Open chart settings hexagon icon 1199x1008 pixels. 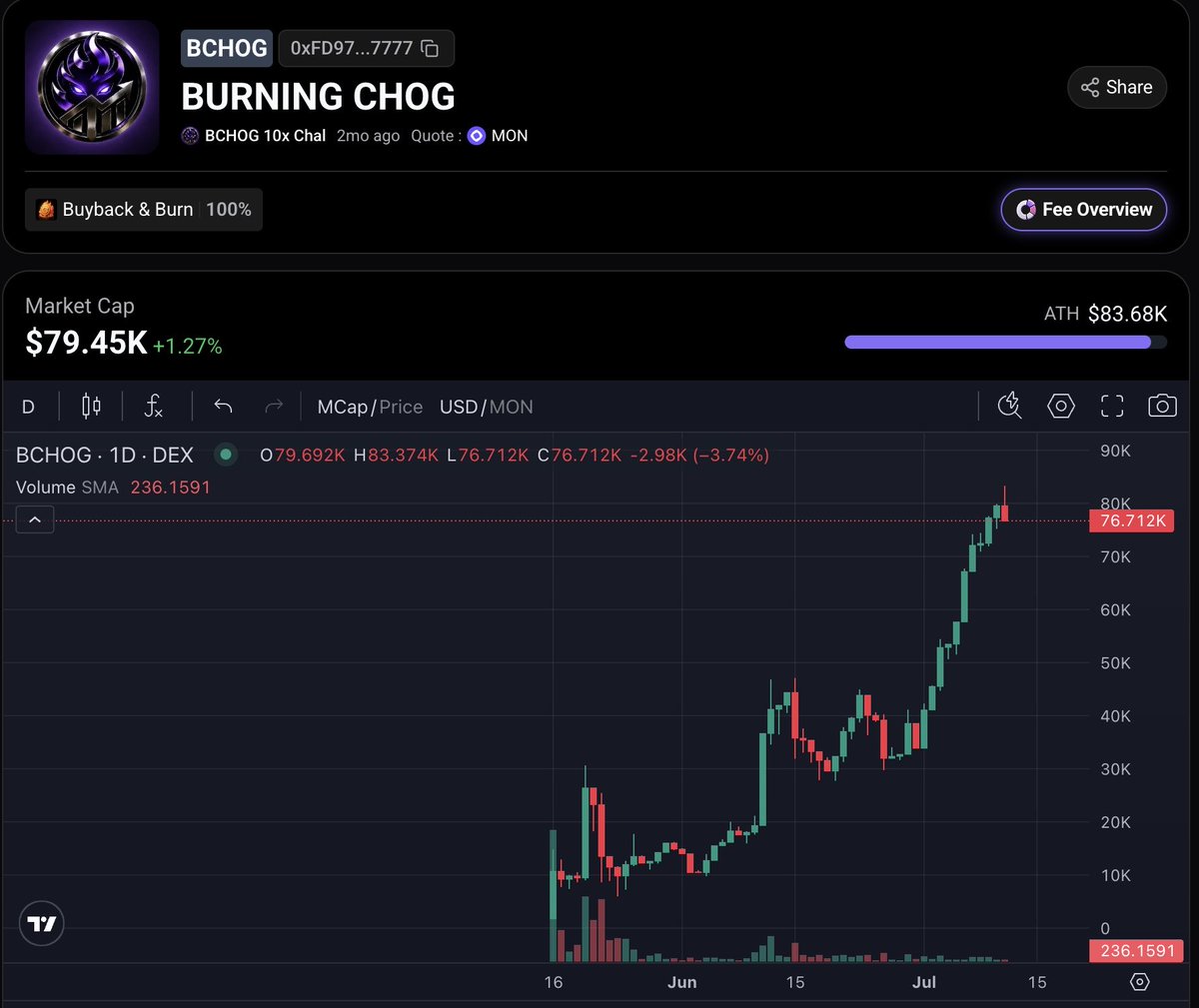(1060, 406)
